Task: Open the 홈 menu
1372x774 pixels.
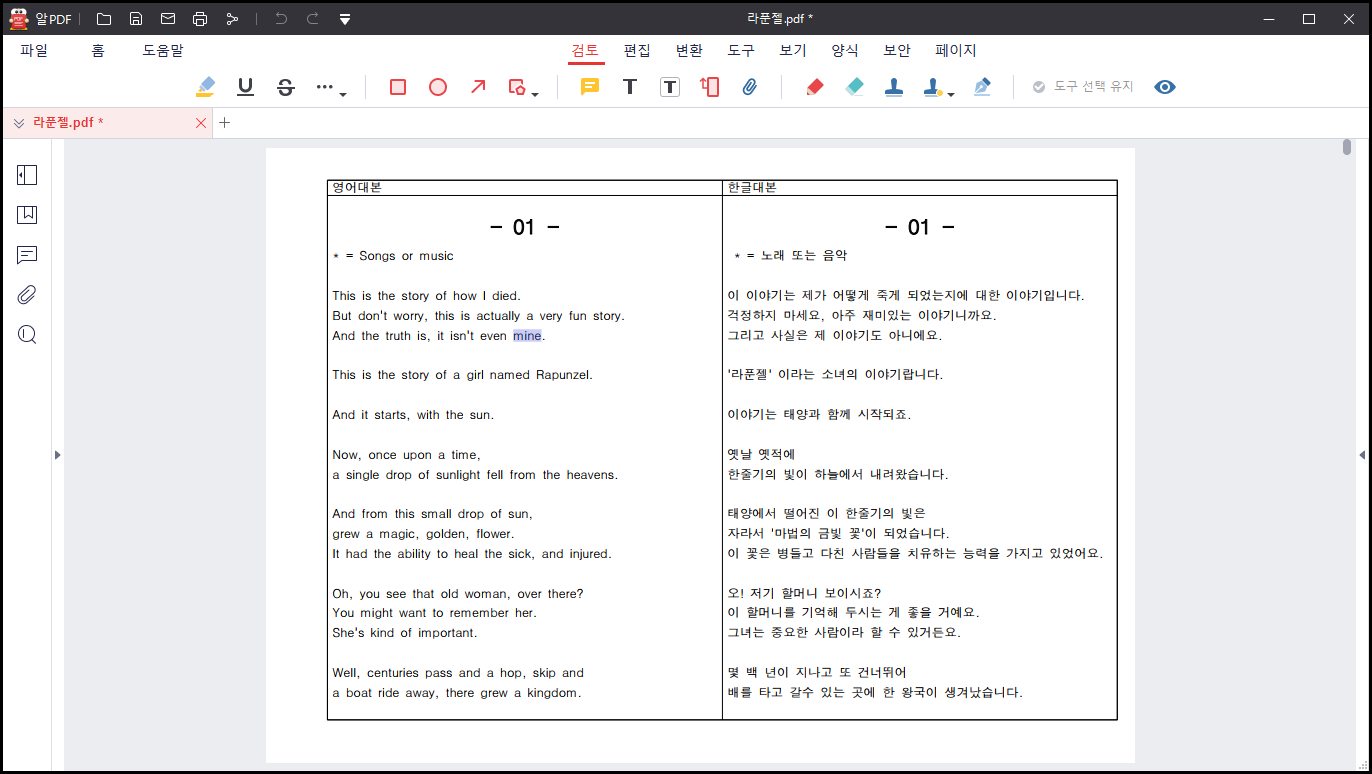Action: tap(98, 50)
